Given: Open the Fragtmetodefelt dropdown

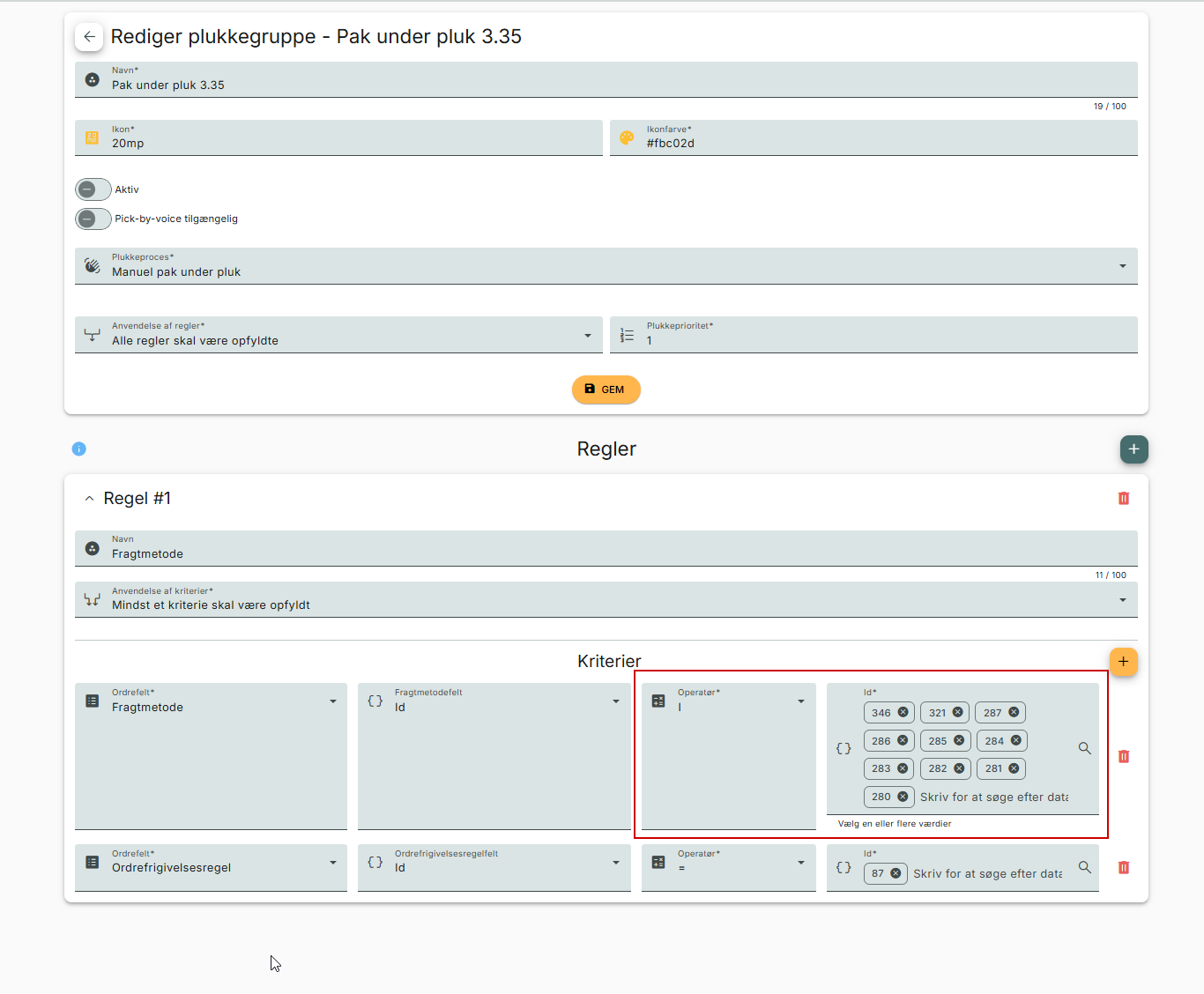Looking at the screenshot, I should click(494, 756).
